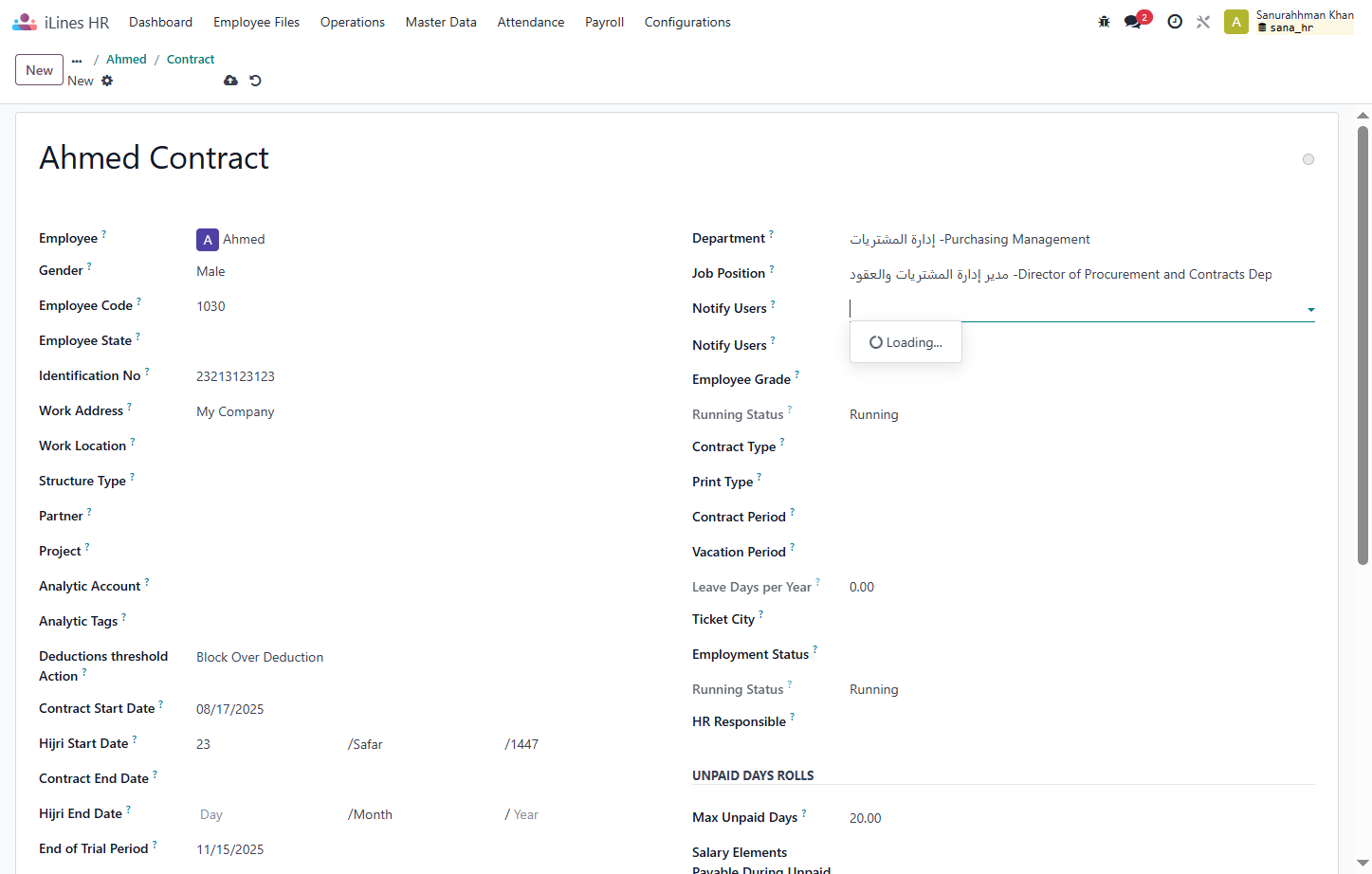The height and width of the screenshot is (874, 1372).
Task: Click the New button
Action: pyautogui.click(x=40, y=70)
